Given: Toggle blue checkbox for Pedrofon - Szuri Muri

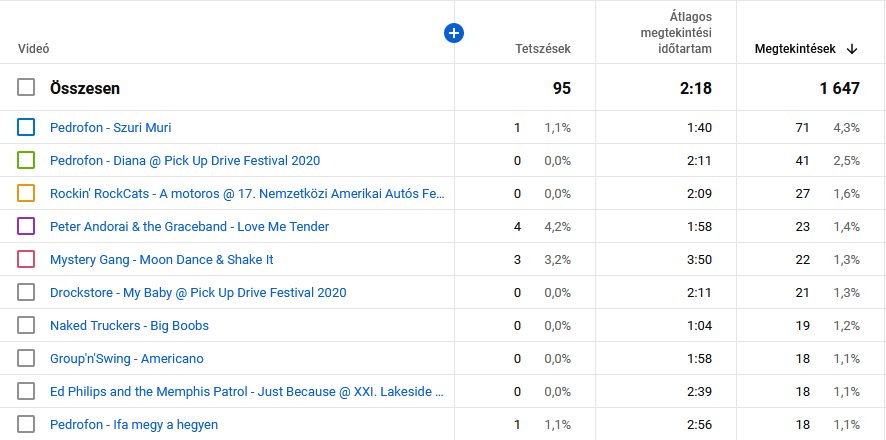Looking at the screenshot, I should (26, 127).
